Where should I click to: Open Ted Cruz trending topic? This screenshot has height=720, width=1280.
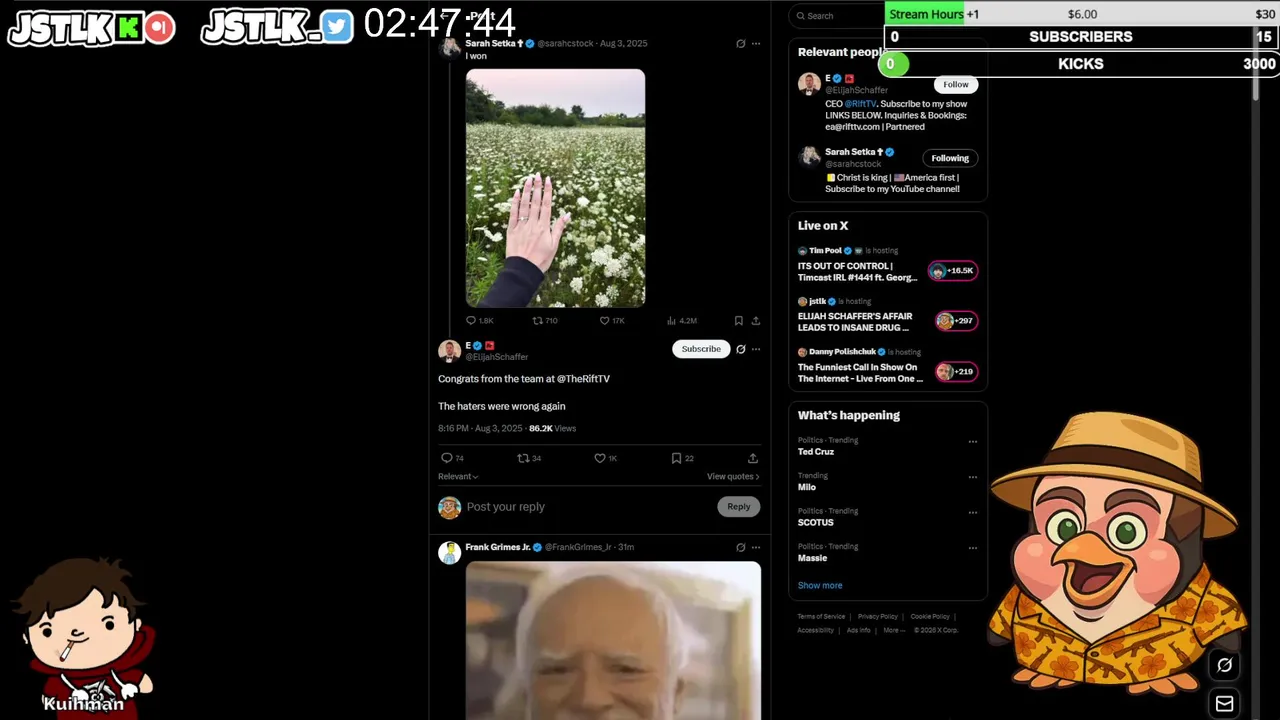(x=816, y=452)
